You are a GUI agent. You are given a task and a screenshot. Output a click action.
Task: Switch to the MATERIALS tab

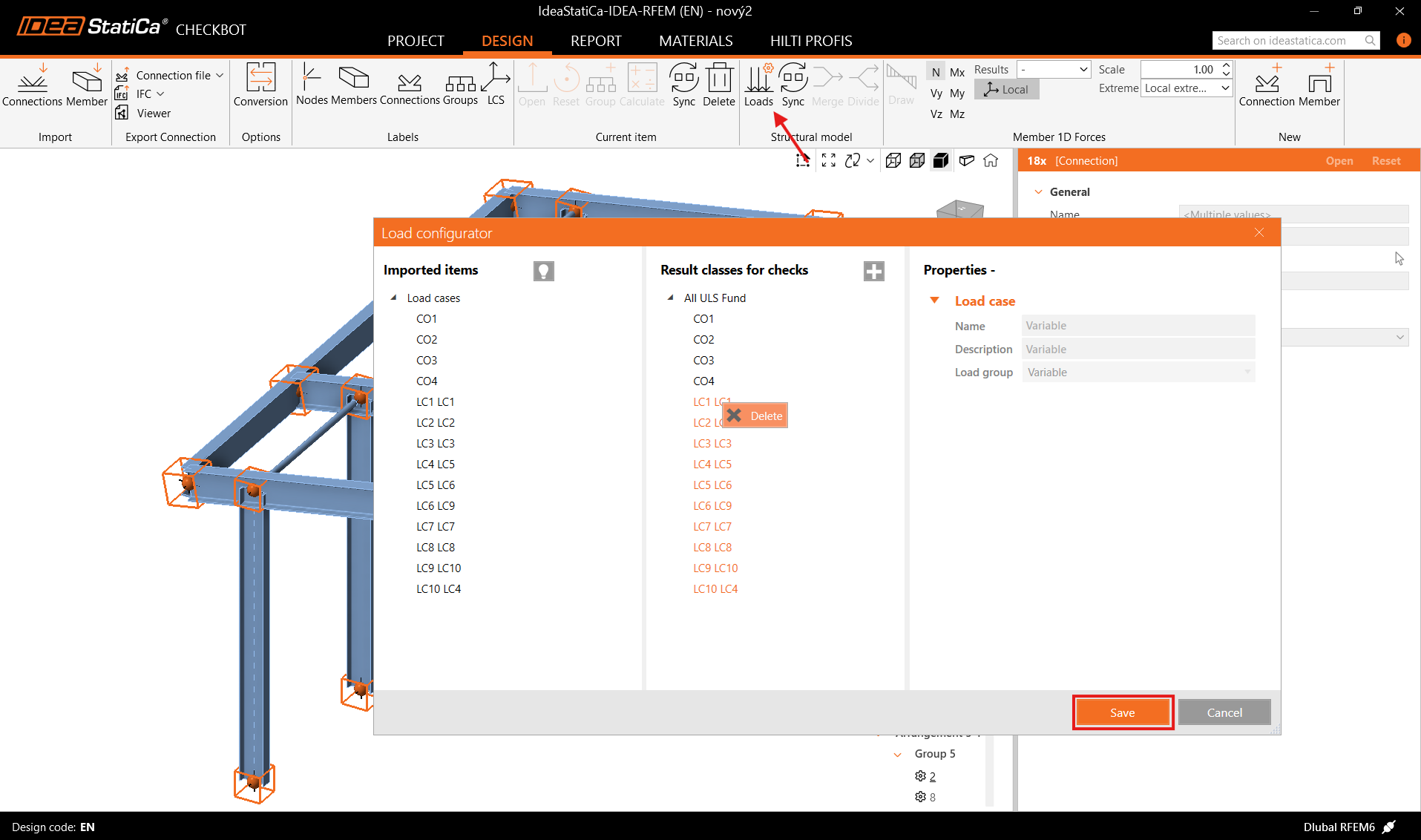pos(695,41)
